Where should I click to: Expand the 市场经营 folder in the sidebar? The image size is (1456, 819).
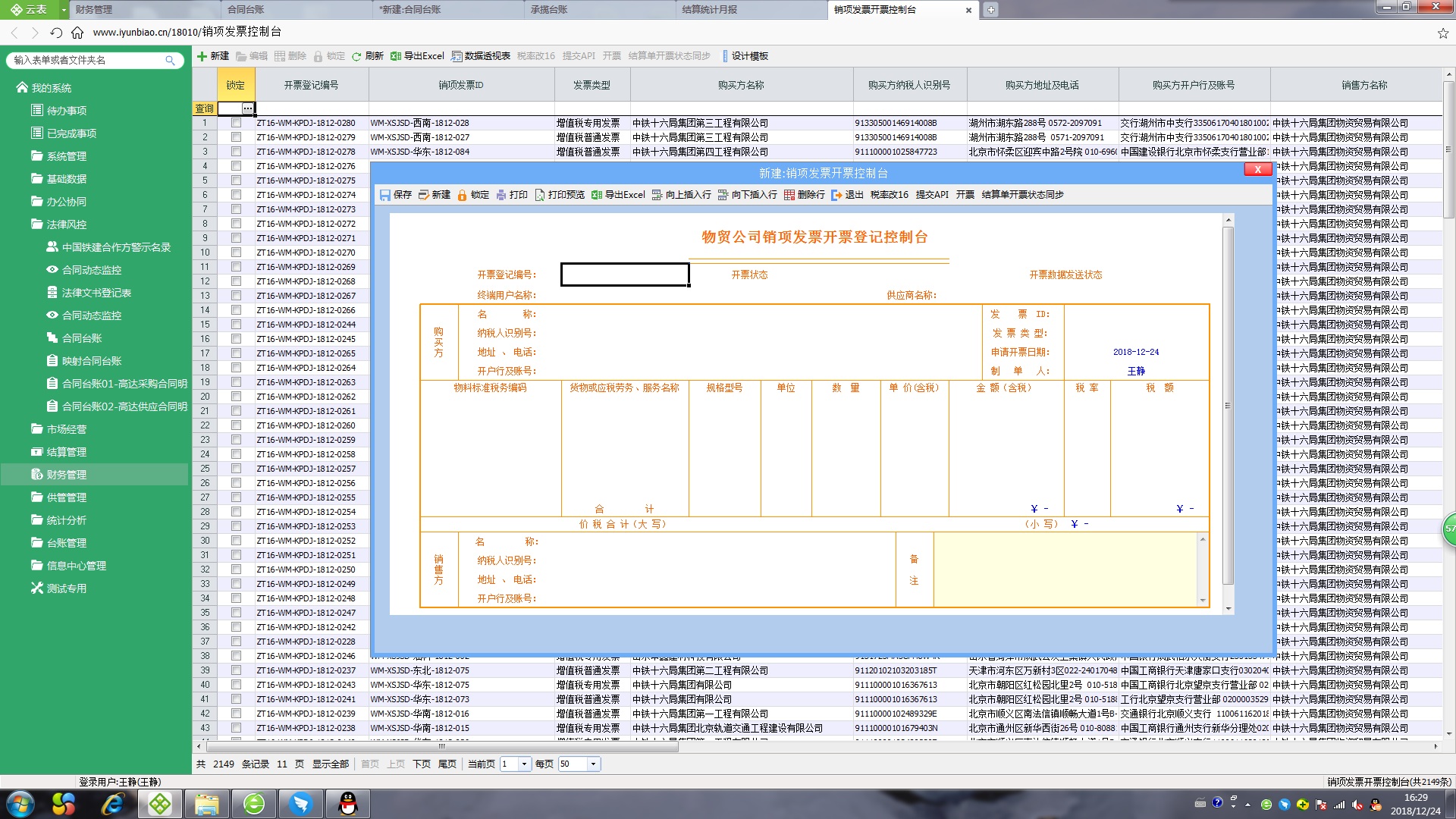67,429
